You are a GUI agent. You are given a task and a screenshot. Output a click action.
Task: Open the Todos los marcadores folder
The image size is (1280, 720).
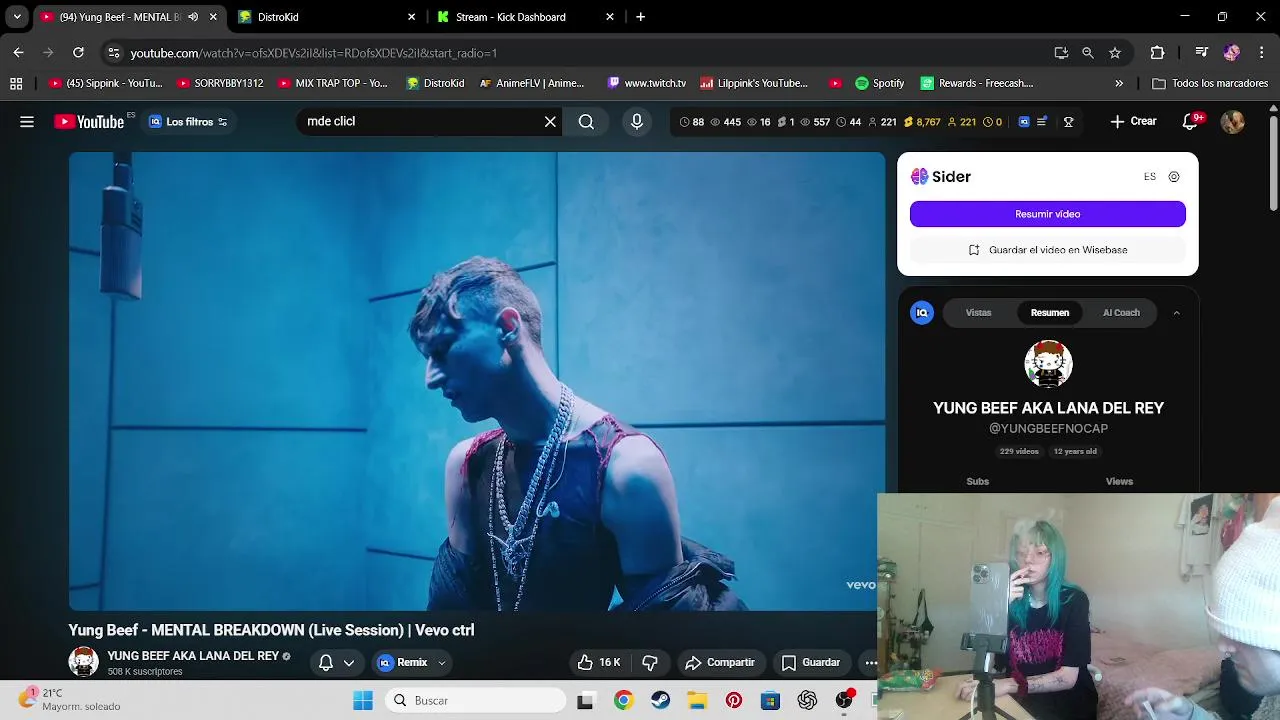[x=1210, y=83]
